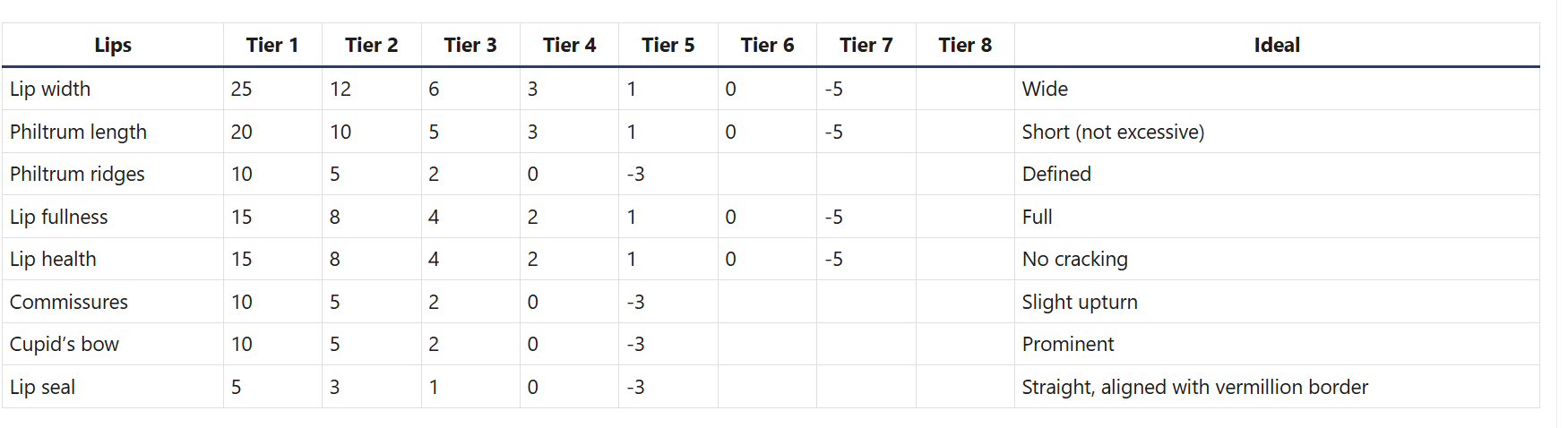This screenshot has height=428, width=1568.
Task: Click the Lip width Tier 1 value 25
Action: pyautogui.click(x=241, y=89)
